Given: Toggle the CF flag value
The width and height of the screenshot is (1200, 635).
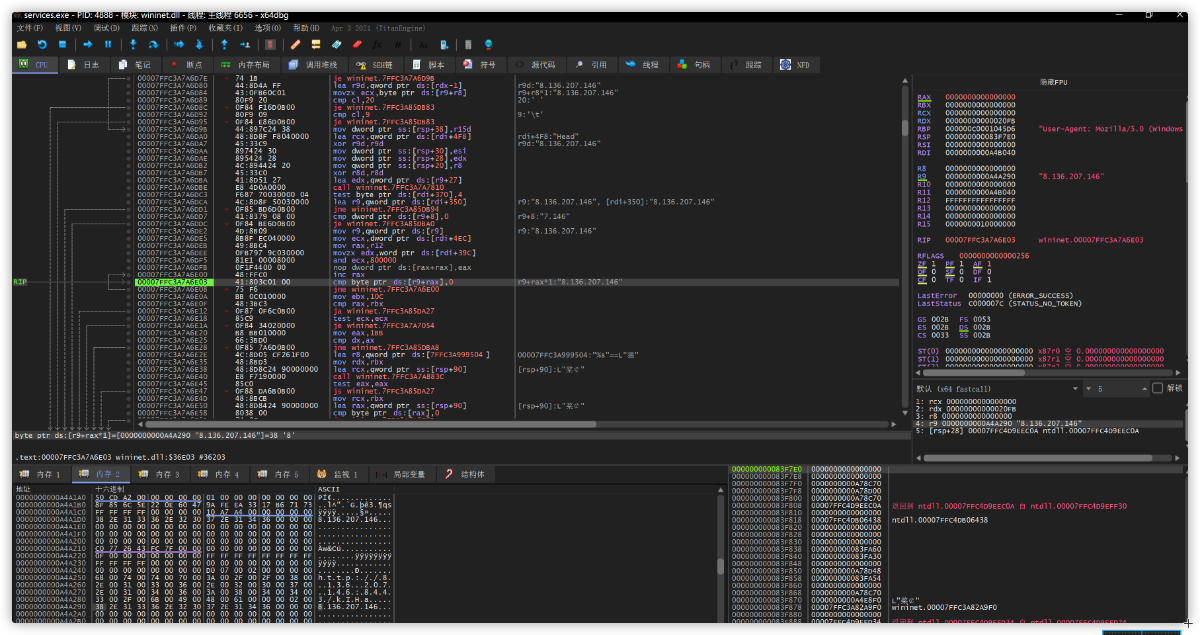Looking at the screenshot, I should coord(934,279).
